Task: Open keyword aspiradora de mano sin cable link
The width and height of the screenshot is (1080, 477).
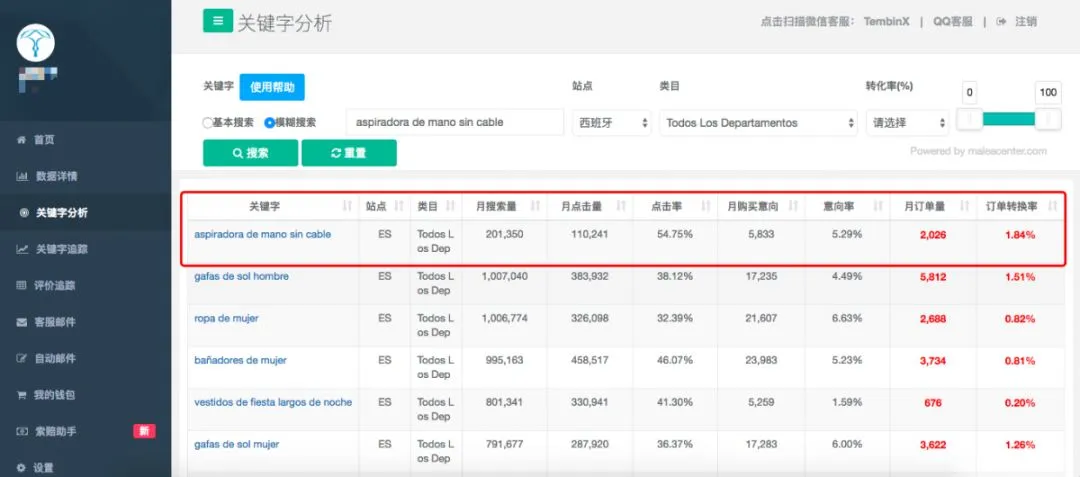Action: point(262,234)
